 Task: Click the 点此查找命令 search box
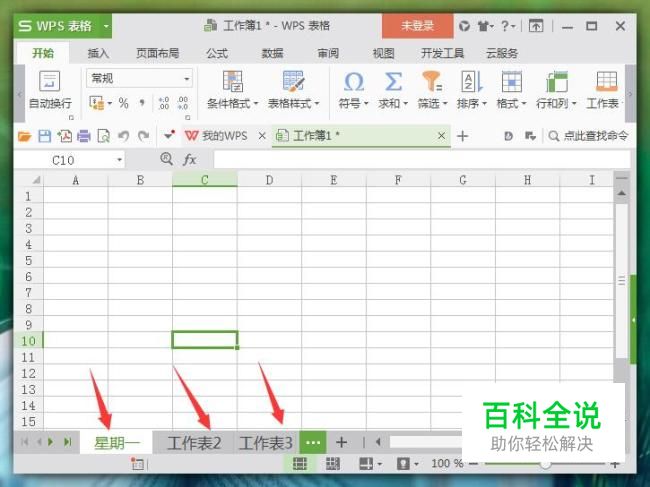[588, 136]
